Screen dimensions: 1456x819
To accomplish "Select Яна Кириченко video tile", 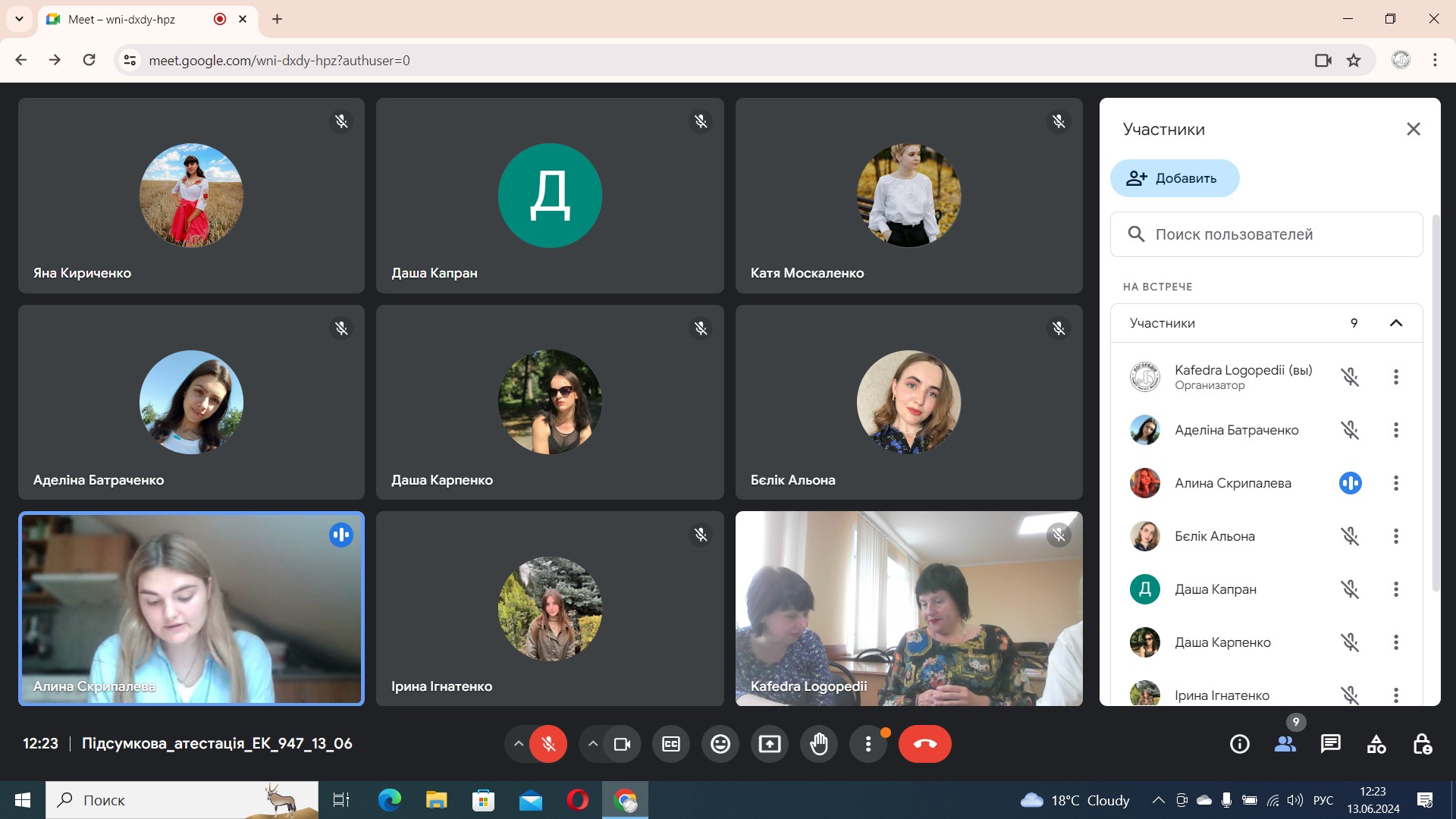I will tap(191, 196).
